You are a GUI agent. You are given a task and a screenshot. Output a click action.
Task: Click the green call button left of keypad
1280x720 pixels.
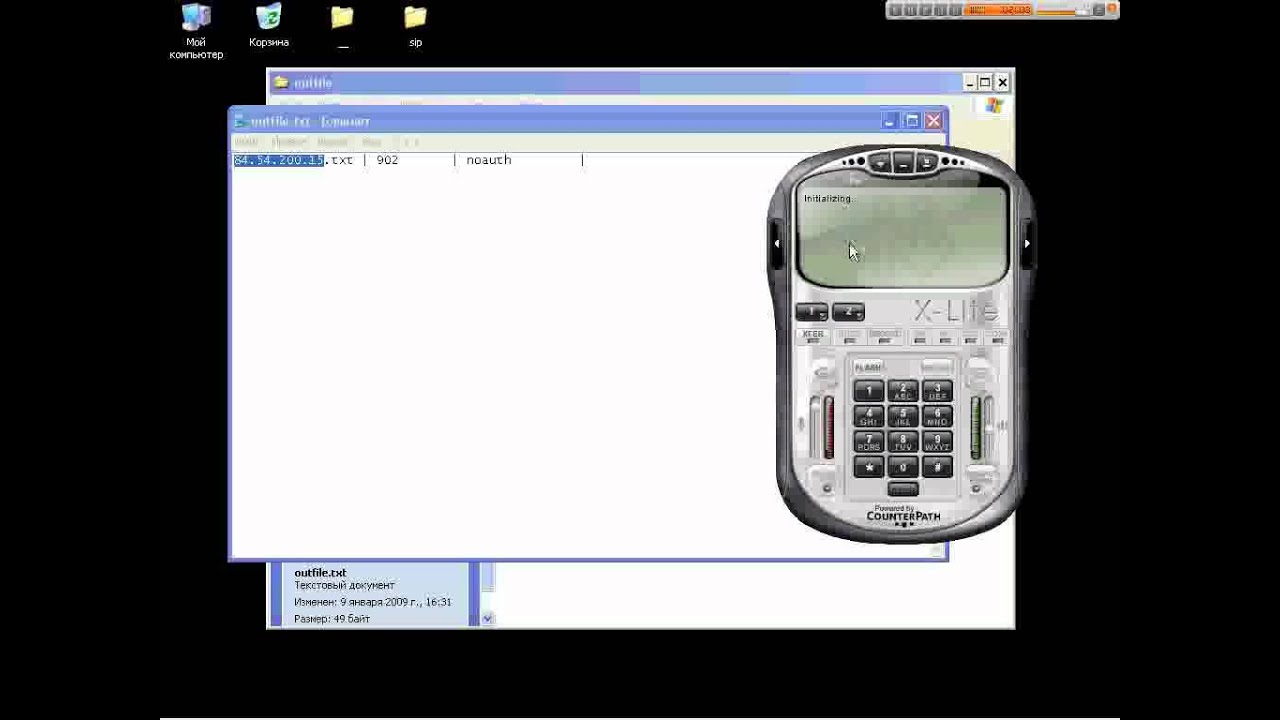coord(823,373)
